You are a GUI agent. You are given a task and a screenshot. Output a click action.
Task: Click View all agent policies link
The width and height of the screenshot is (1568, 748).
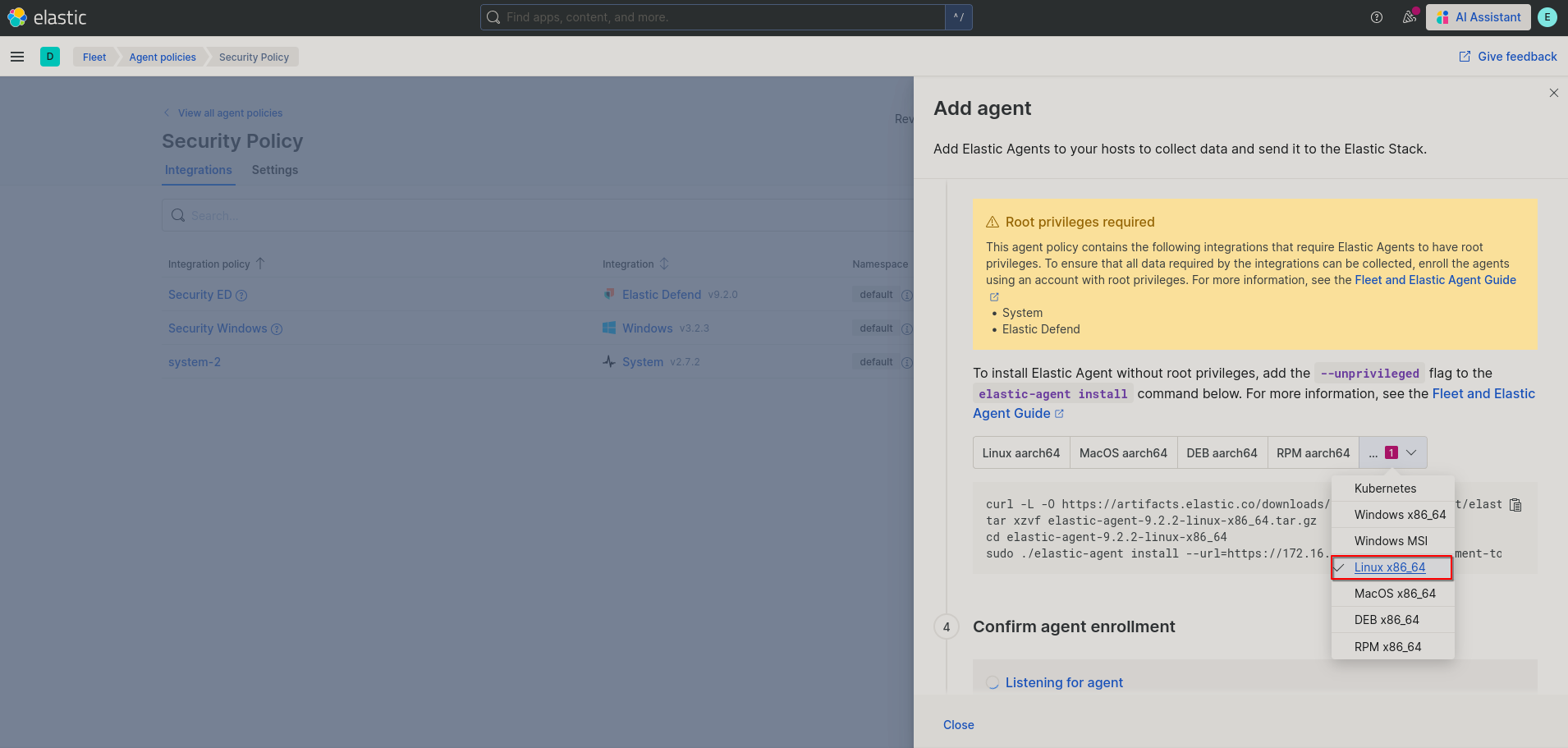pos(222,113)
